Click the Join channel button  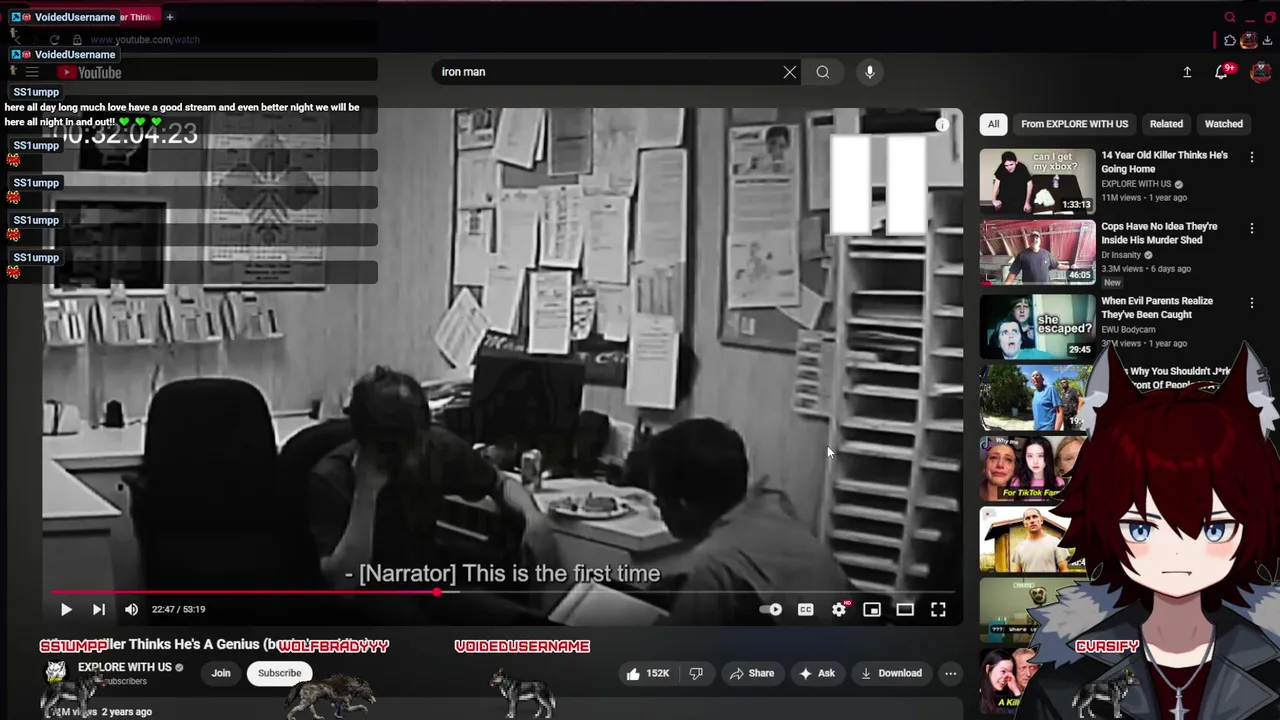tap(221, 673)
